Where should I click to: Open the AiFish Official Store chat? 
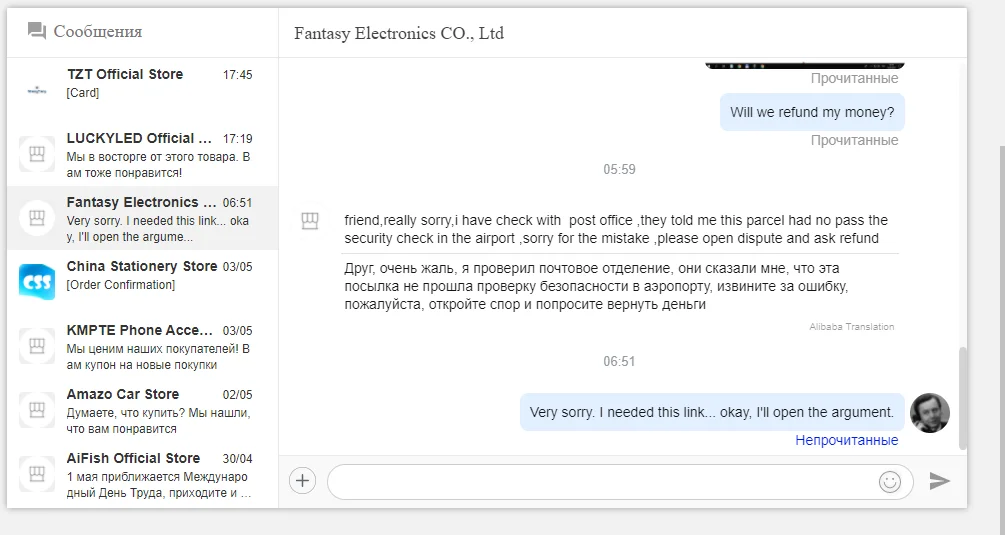[x=142, y=474]
